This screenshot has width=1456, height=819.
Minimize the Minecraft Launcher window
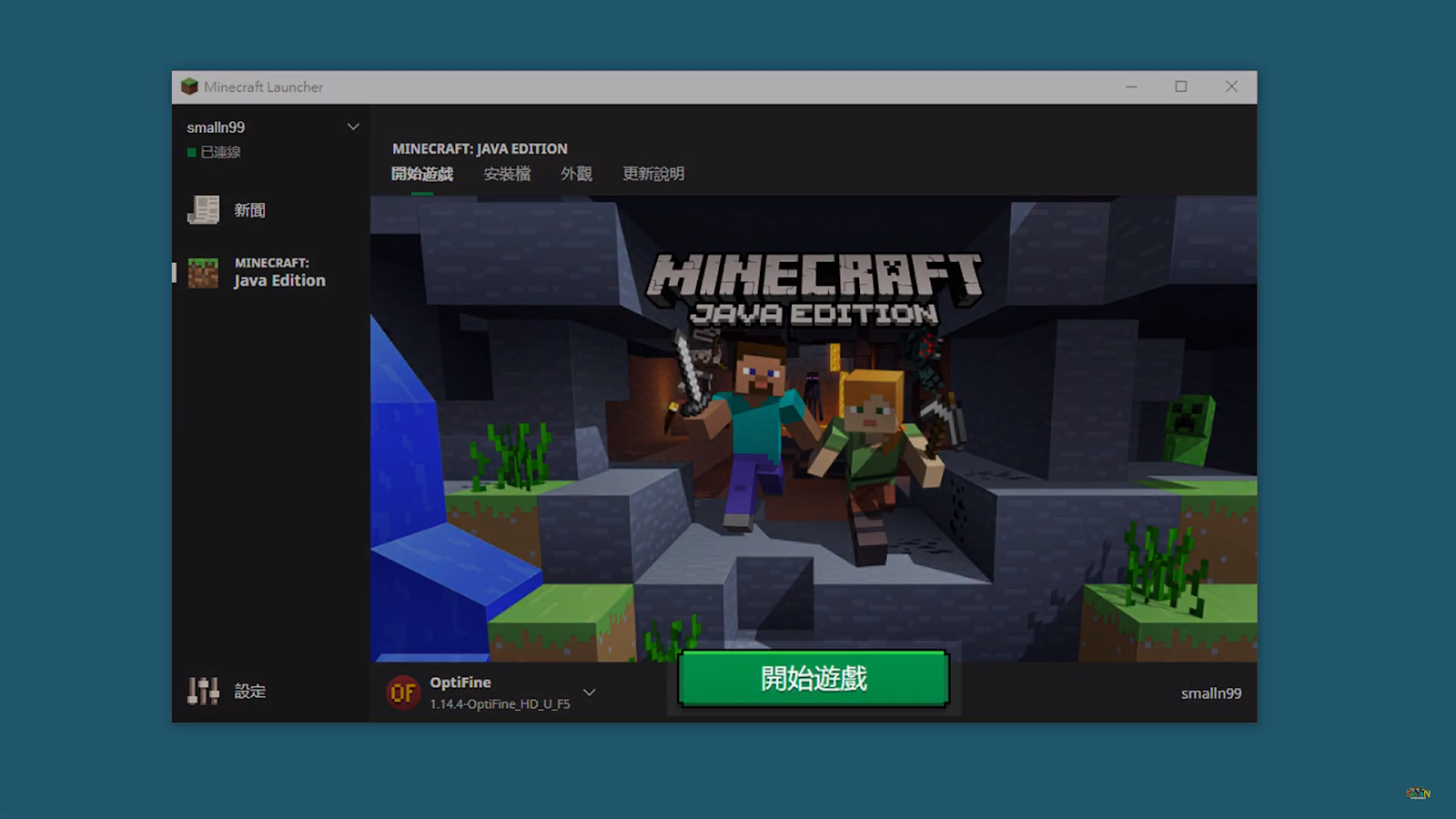coord(1131,86)
